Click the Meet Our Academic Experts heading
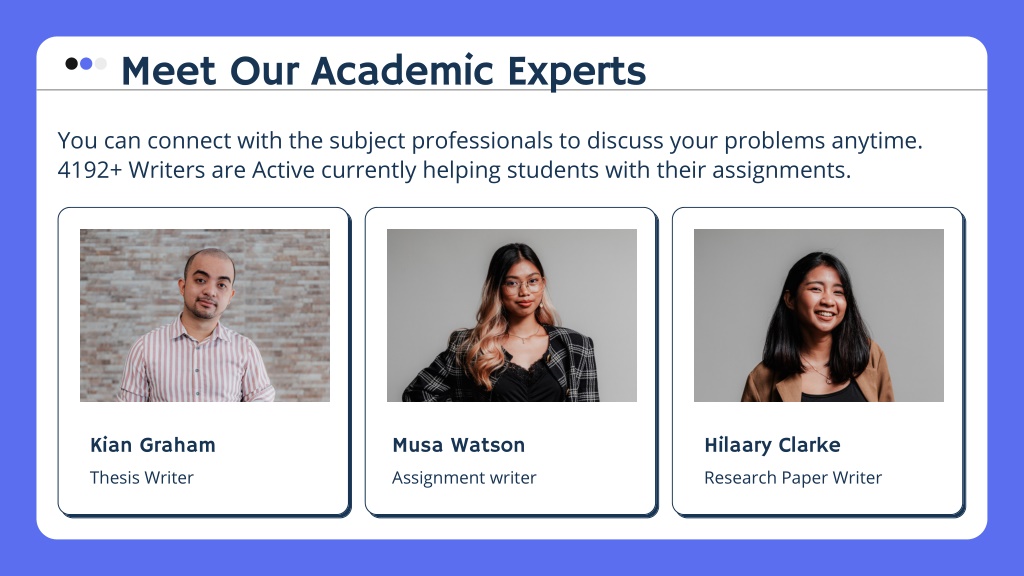Image resolution: width=1024 pixels, height=576 pixels. [x=383, y=71]
